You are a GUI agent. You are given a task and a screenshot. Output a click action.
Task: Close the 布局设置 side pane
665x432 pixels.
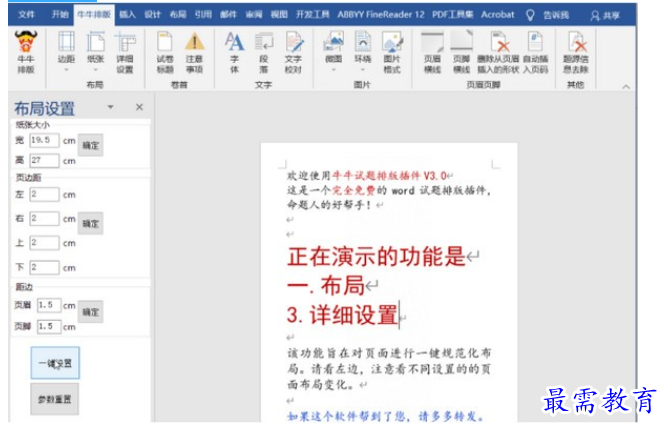click(139, 107)
